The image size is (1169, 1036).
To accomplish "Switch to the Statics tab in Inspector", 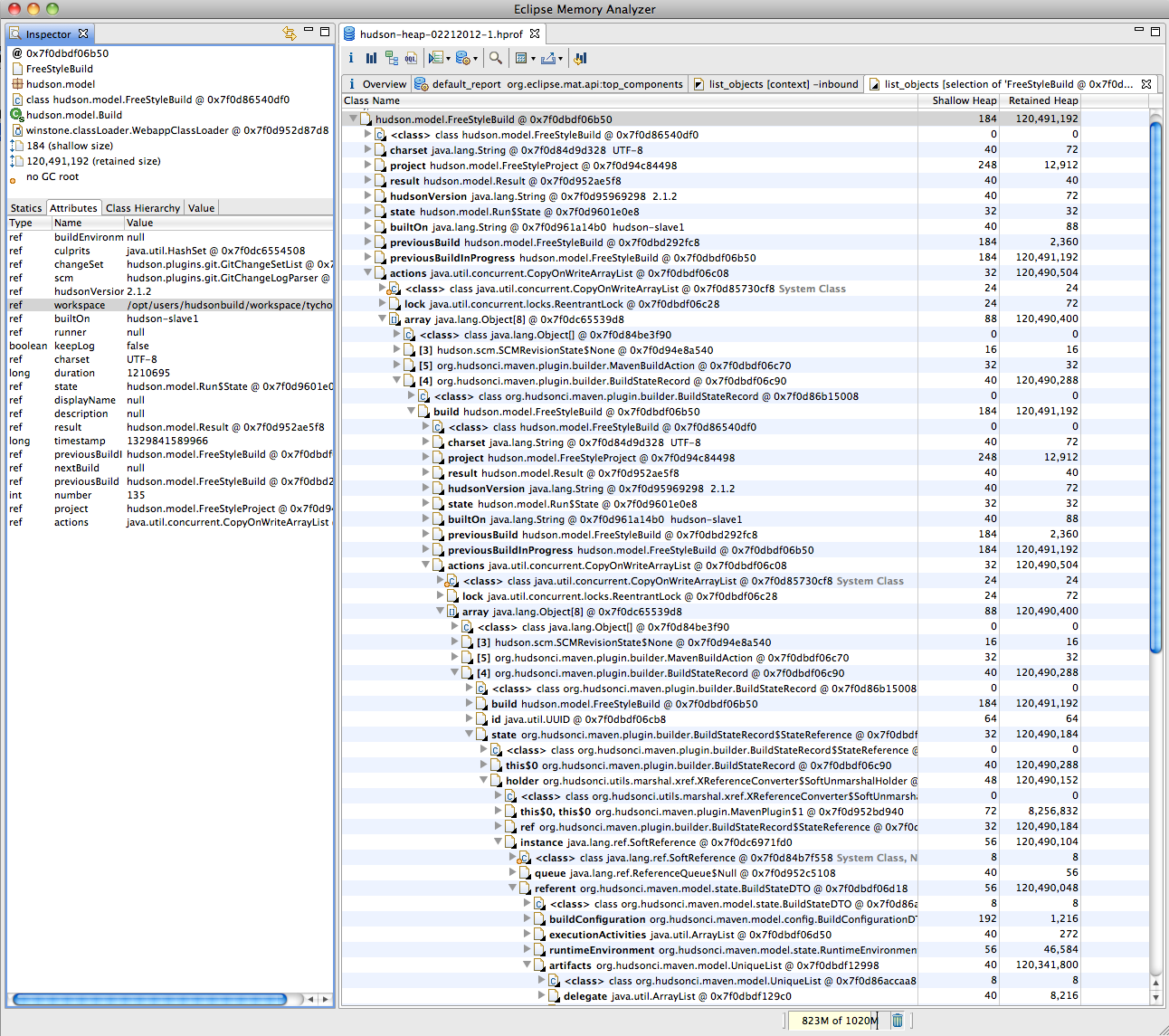I will coord(26,208).
